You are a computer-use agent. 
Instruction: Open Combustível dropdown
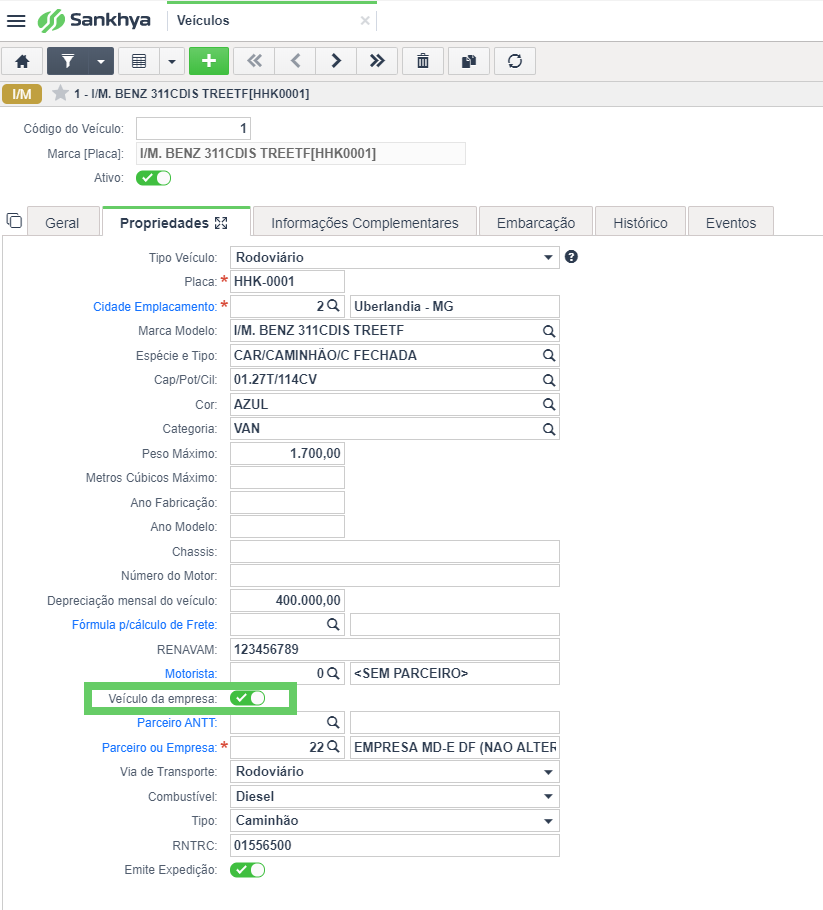point(395,796)
